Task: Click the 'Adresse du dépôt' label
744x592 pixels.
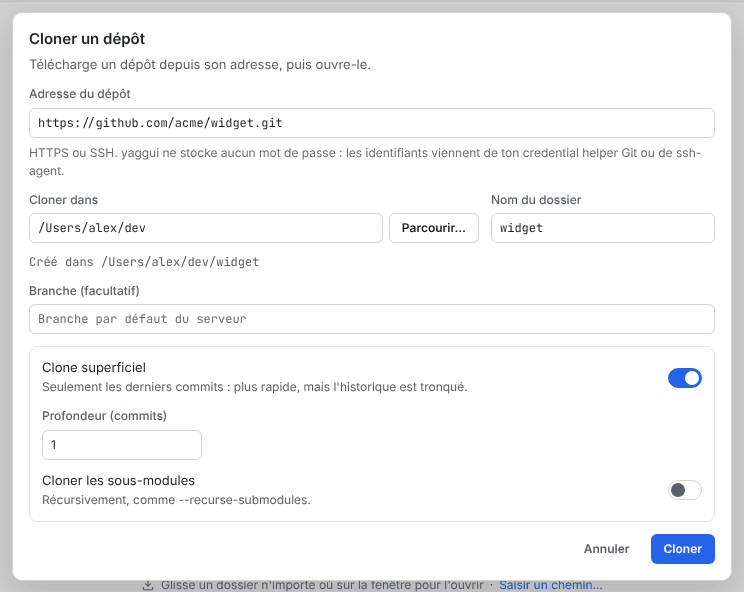Action: pyautogui.click(x=80, y=94)
